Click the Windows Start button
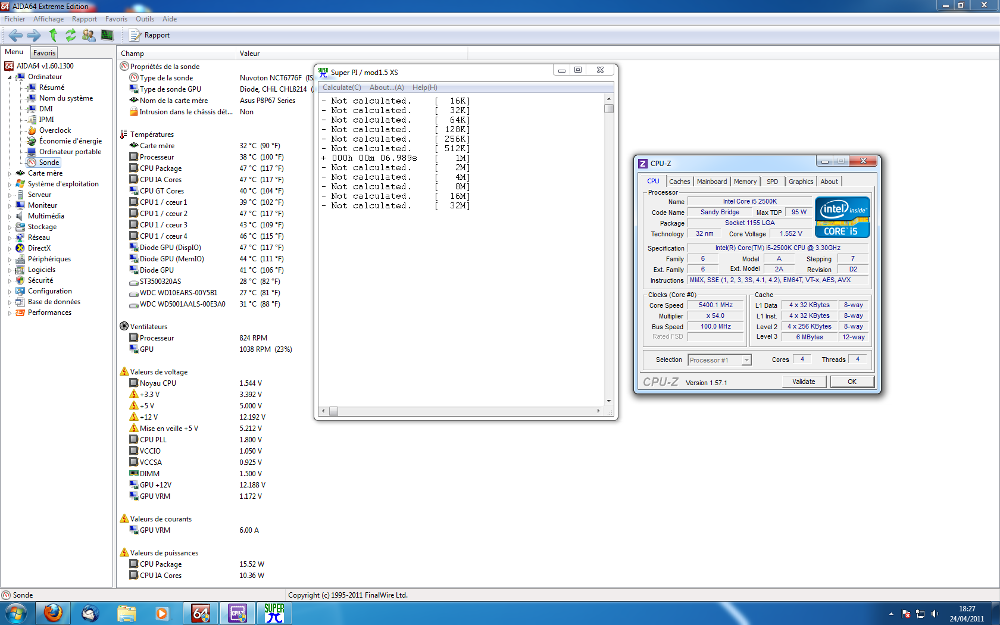Image resolution: width=1000 pixels, height=625 pixels. (16, 614)
